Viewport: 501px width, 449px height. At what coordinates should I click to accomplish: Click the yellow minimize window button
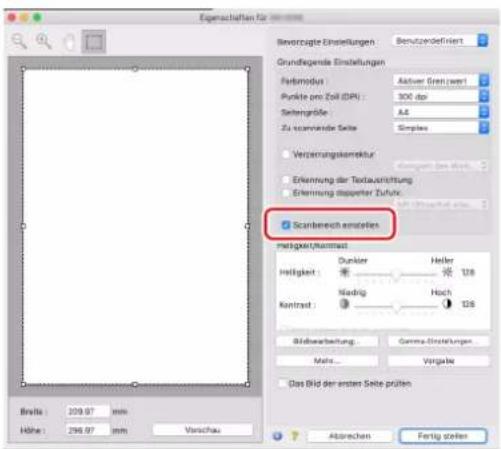(24, 17)
